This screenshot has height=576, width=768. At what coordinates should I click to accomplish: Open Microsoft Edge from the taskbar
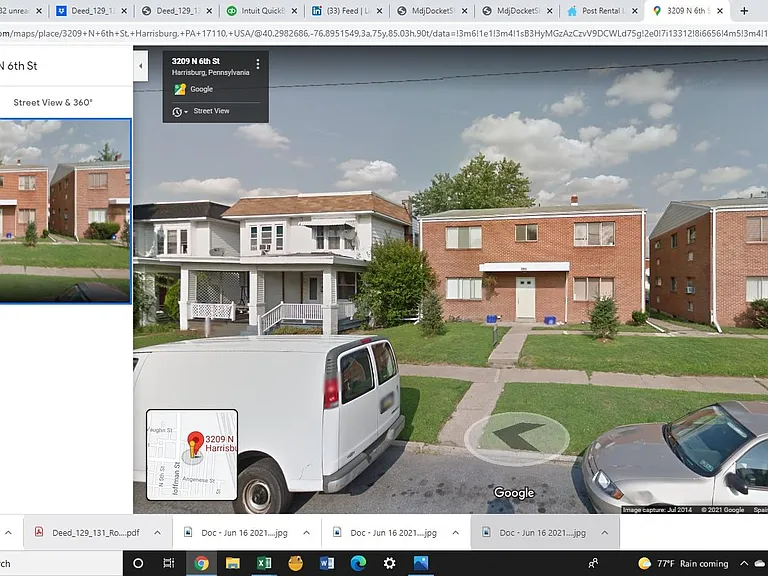click(x=358, y=563)
